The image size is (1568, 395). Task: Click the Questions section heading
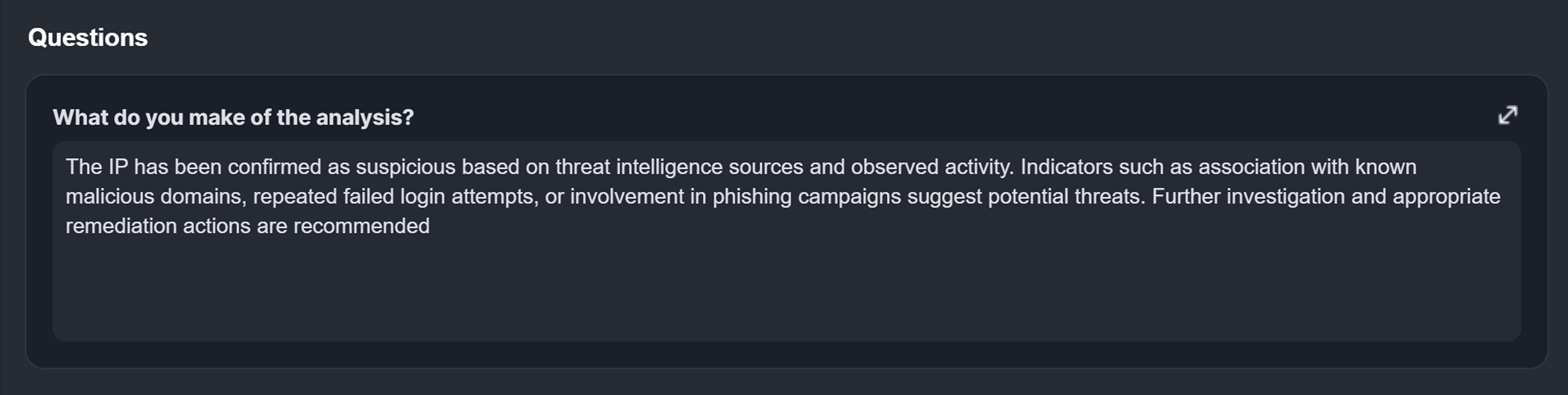(87, 38)
